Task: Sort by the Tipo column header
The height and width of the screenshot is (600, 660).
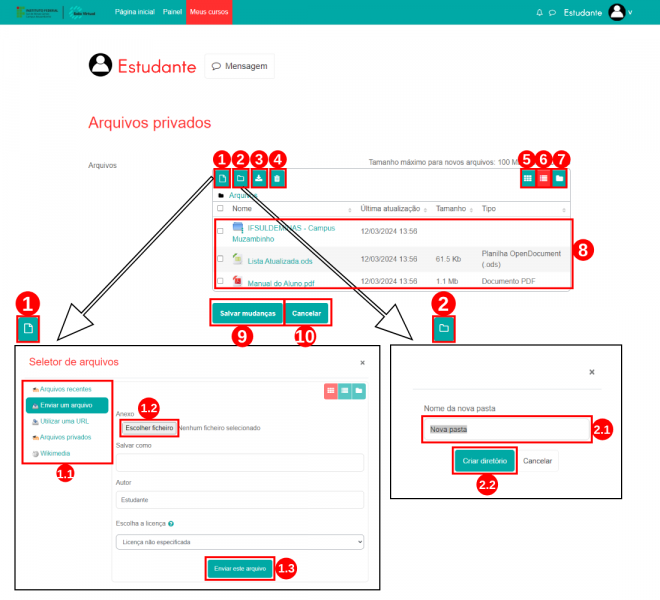Action: [489, 208]
